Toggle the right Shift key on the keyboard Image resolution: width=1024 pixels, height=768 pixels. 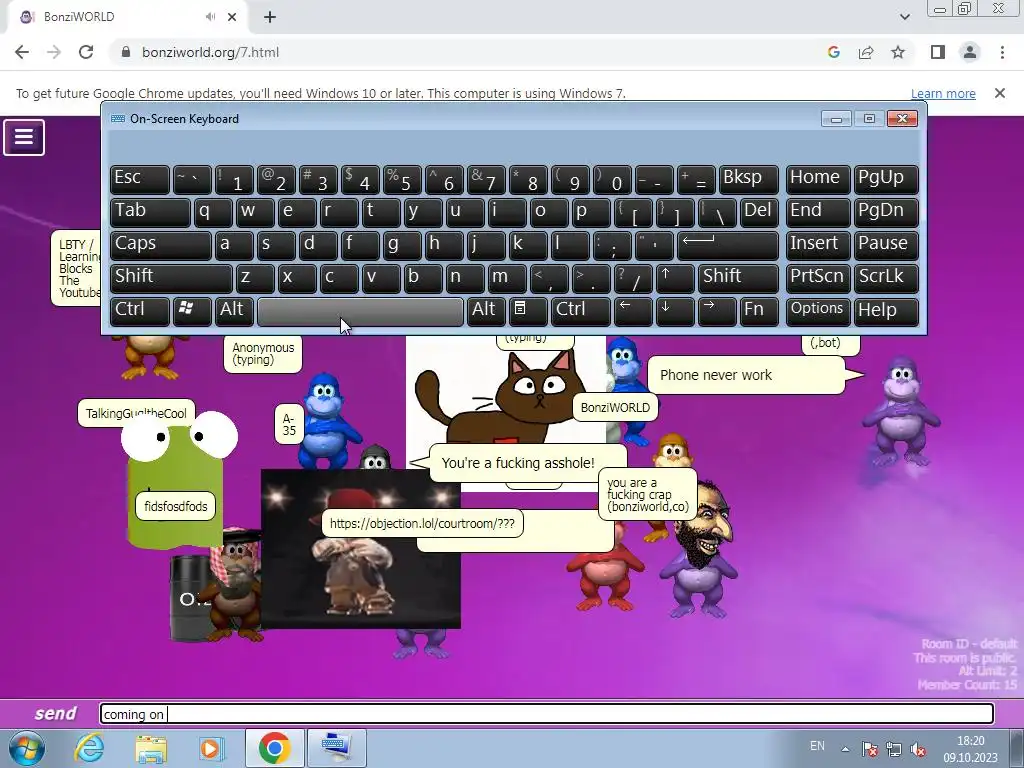[738, 278]
